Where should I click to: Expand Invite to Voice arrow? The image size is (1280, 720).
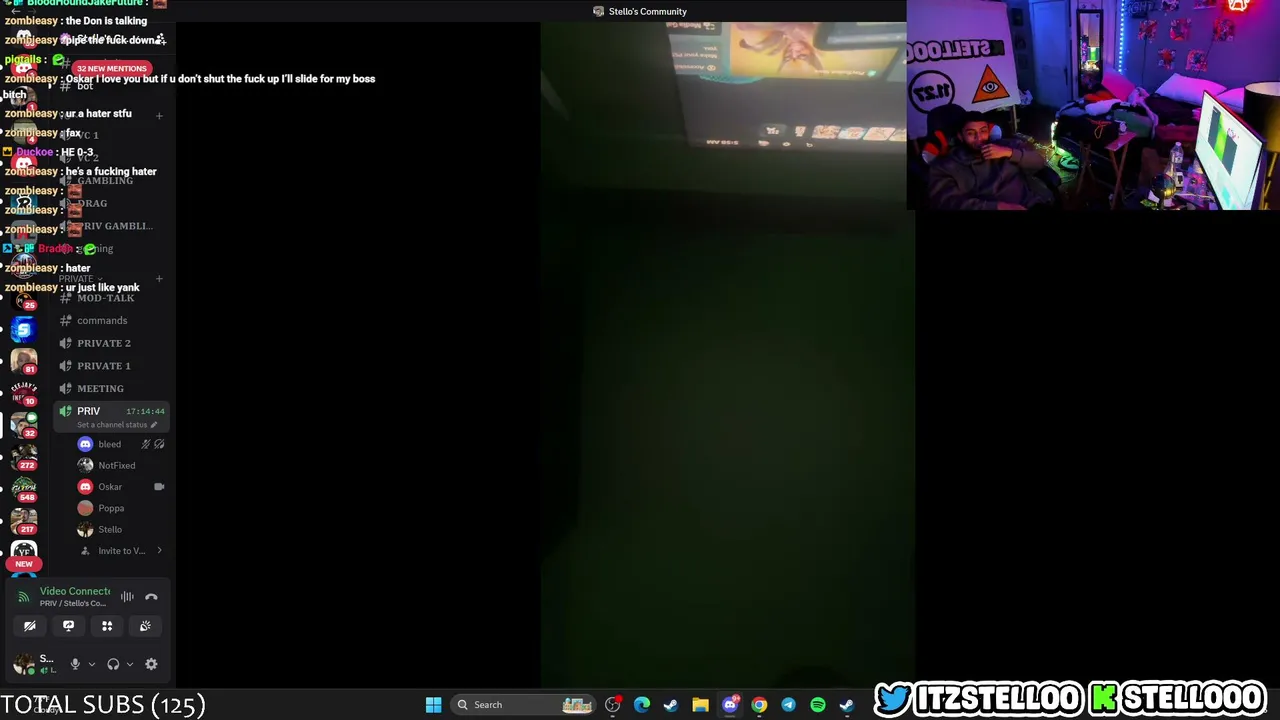(x=159, y=551)
